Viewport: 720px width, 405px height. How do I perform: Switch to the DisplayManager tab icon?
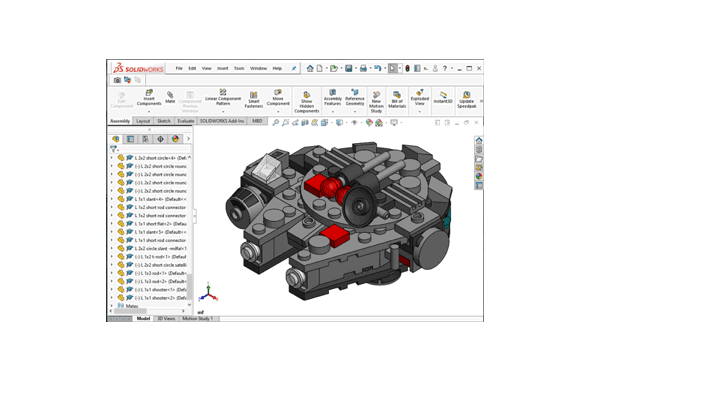[175, 139]
